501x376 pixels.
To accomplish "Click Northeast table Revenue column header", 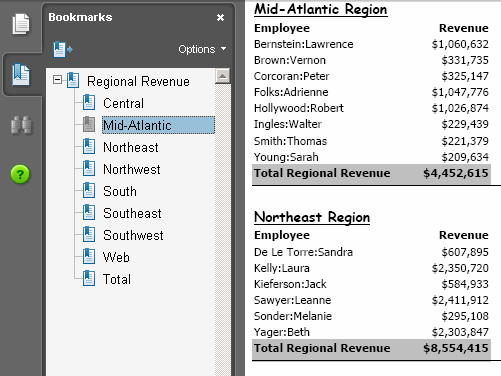I will point(464,235).
